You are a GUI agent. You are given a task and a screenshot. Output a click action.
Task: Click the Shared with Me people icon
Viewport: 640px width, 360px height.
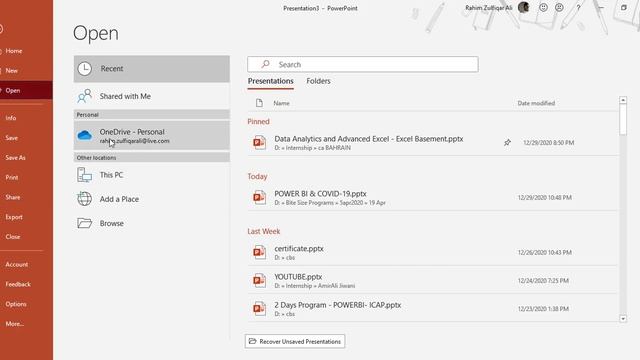pyautogui.click(x=84, y=96)
